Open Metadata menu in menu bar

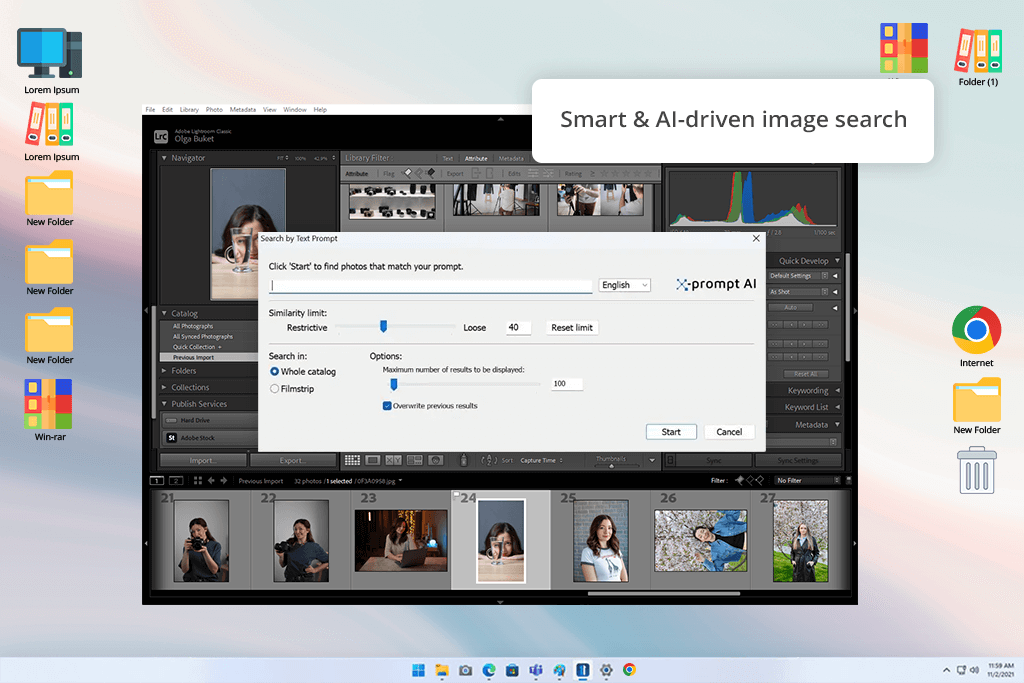243,110
